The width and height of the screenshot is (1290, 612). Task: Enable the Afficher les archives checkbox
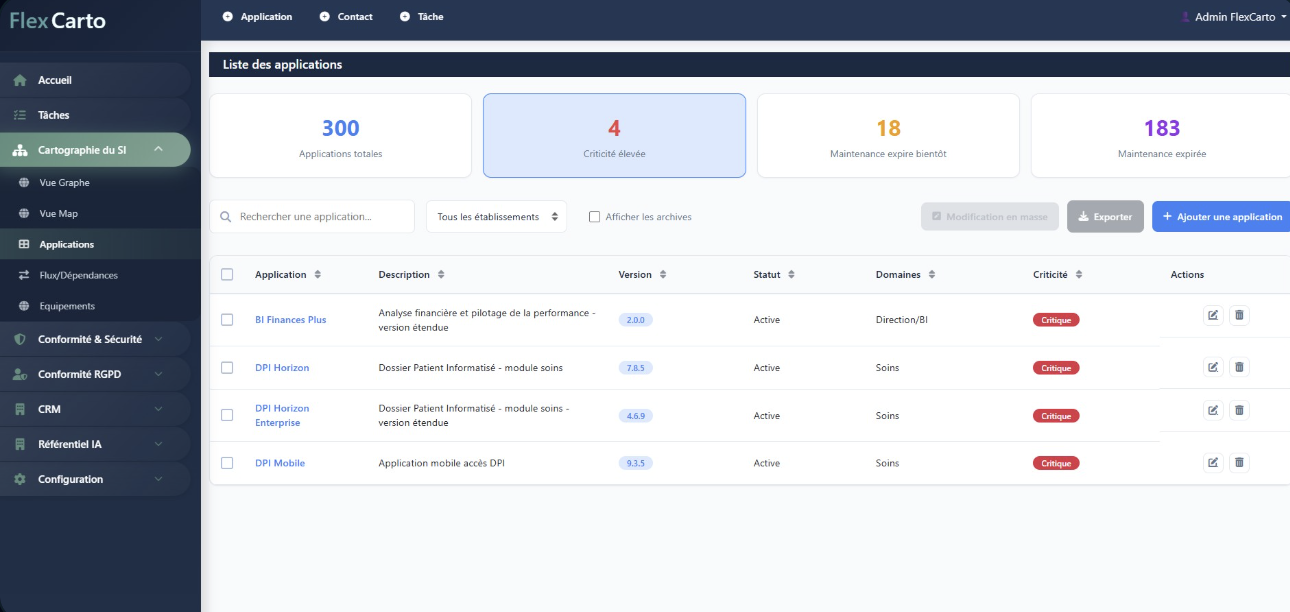click(595, 217)
